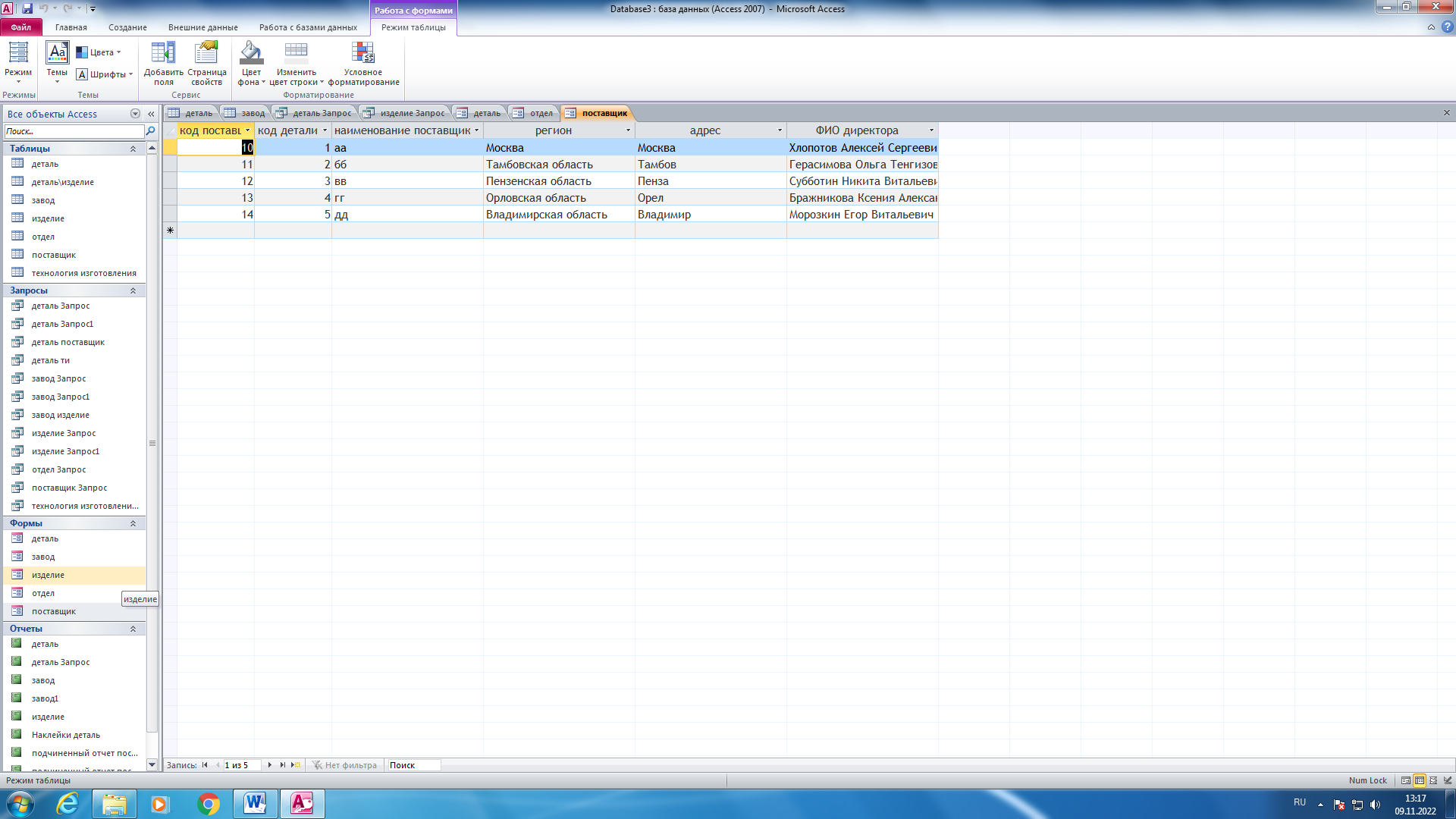This screenshot has width=1456, height=819.
Task: Switch to деталь Запрос document tab
Action: [315, 113]
